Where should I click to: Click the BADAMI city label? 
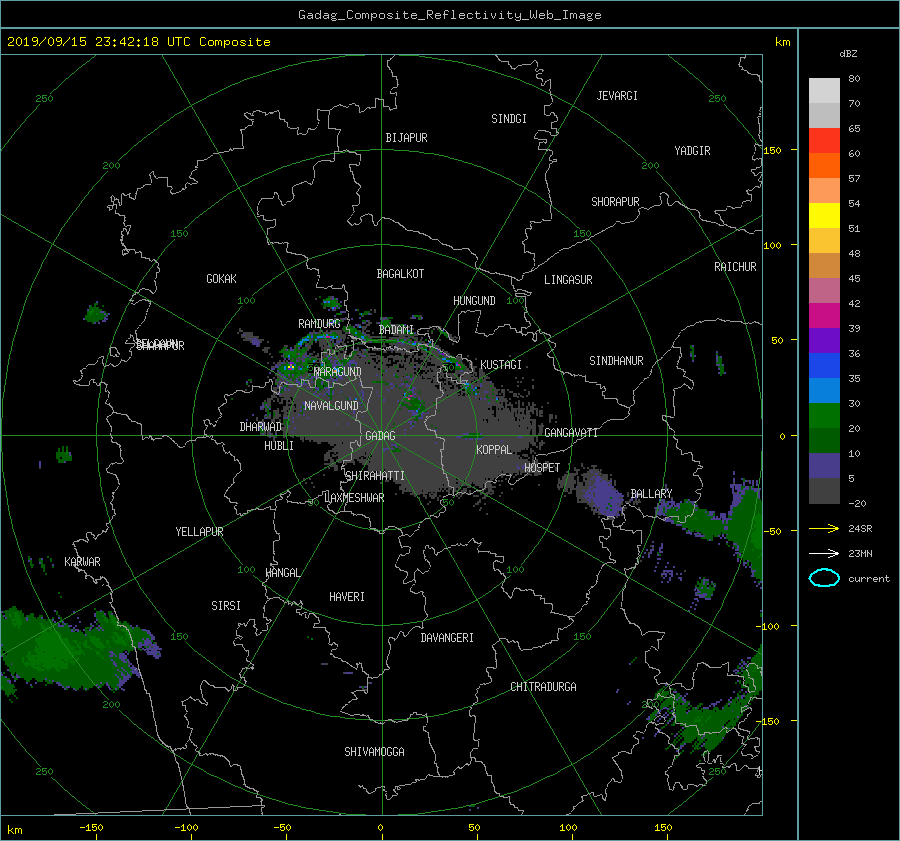396,330
